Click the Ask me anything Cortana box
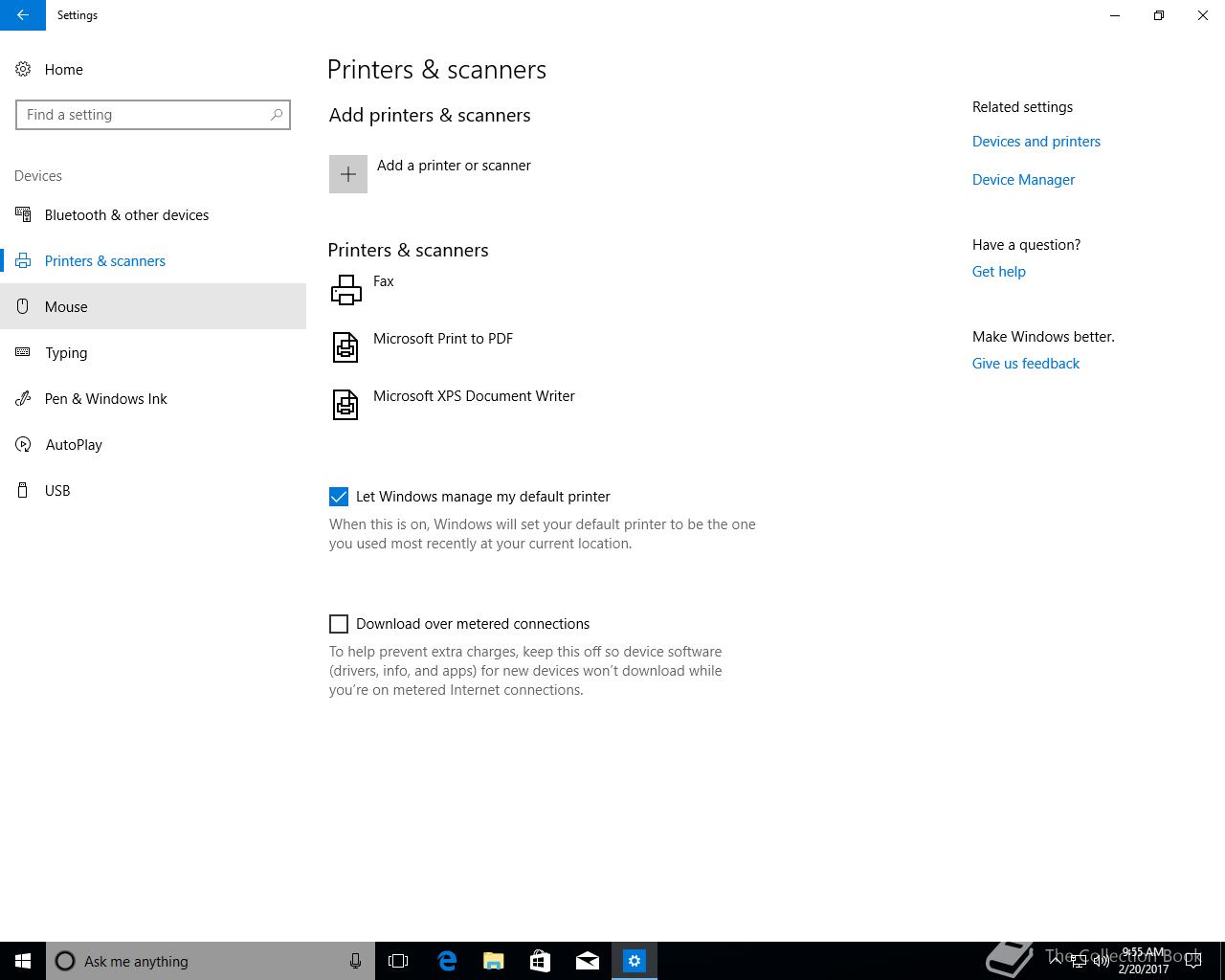1225x980 pixels. pos(211,961)
